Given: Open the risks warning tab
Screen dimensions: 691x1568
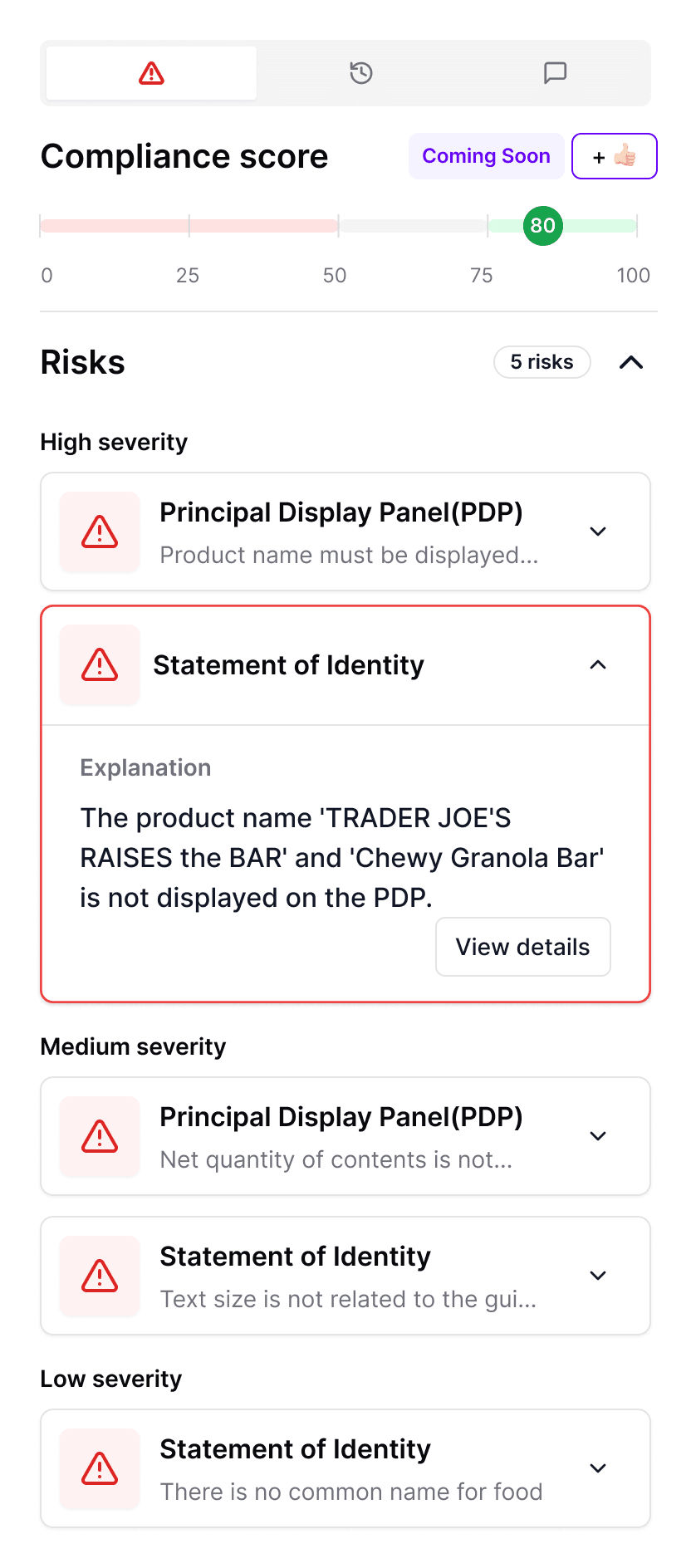Looking at the screenshot, I should [x=151, y=73].
